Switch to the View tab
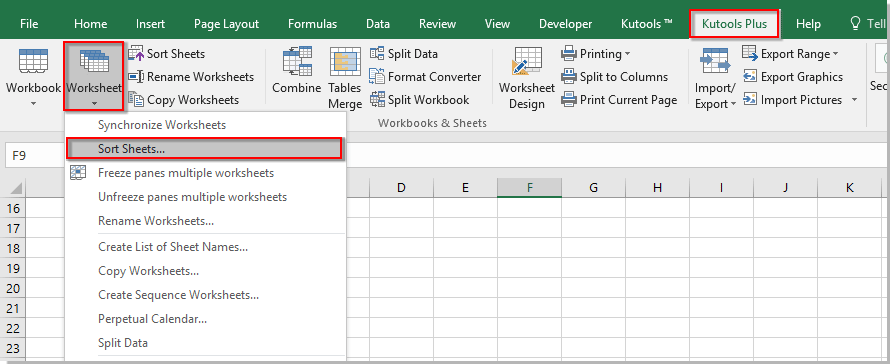Image resolution: width=890 pixels, height=364 pixels. [497, 24]
